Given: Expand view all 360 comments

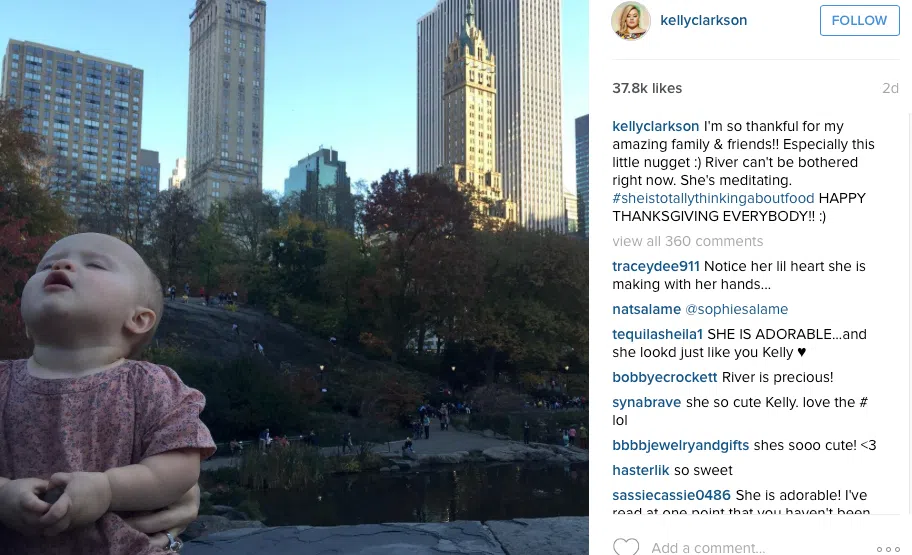Looking at the screenshot, I should [687, 241].
